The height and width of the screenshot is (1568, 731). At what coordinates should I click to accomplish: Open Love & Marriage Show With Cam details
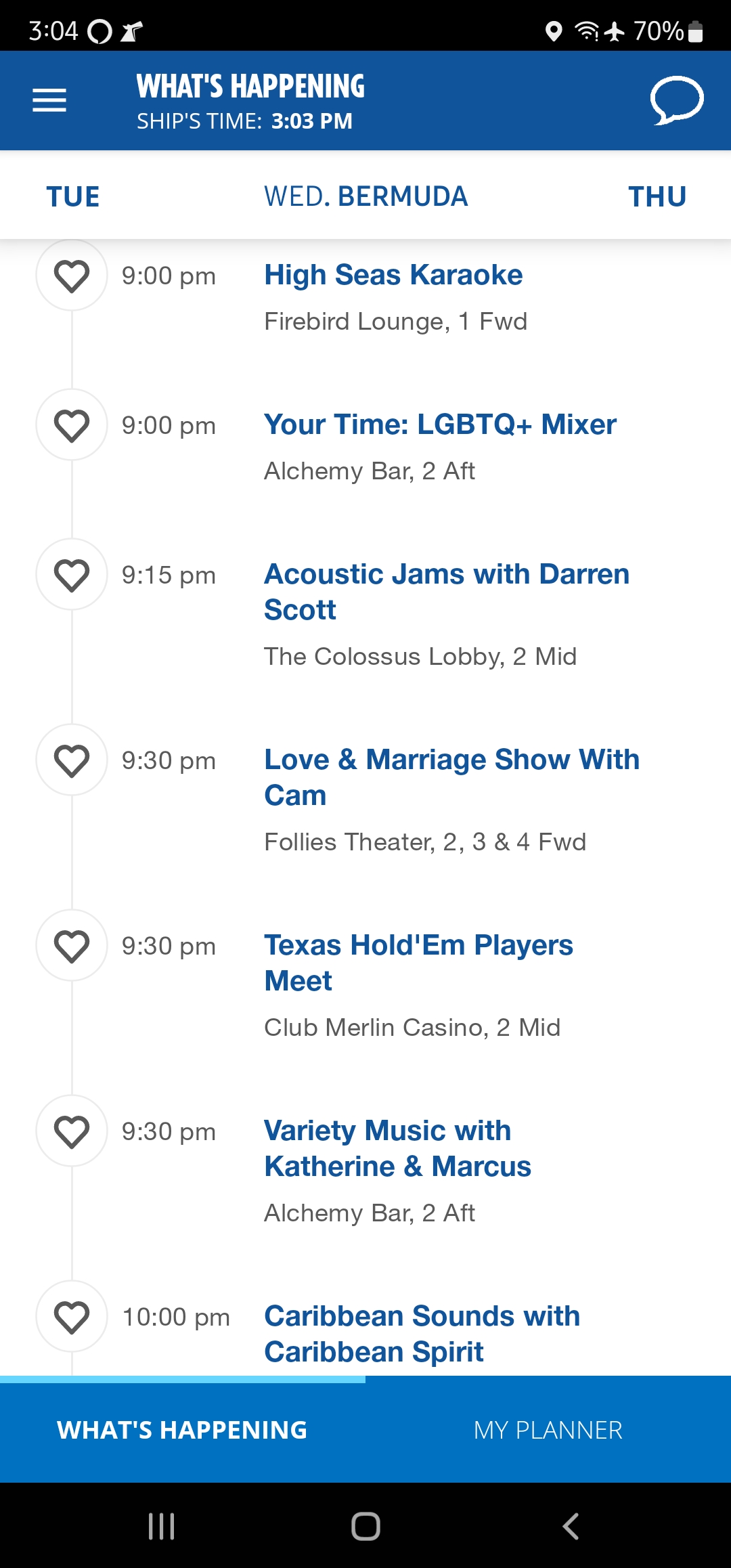[x=451, y=777]
